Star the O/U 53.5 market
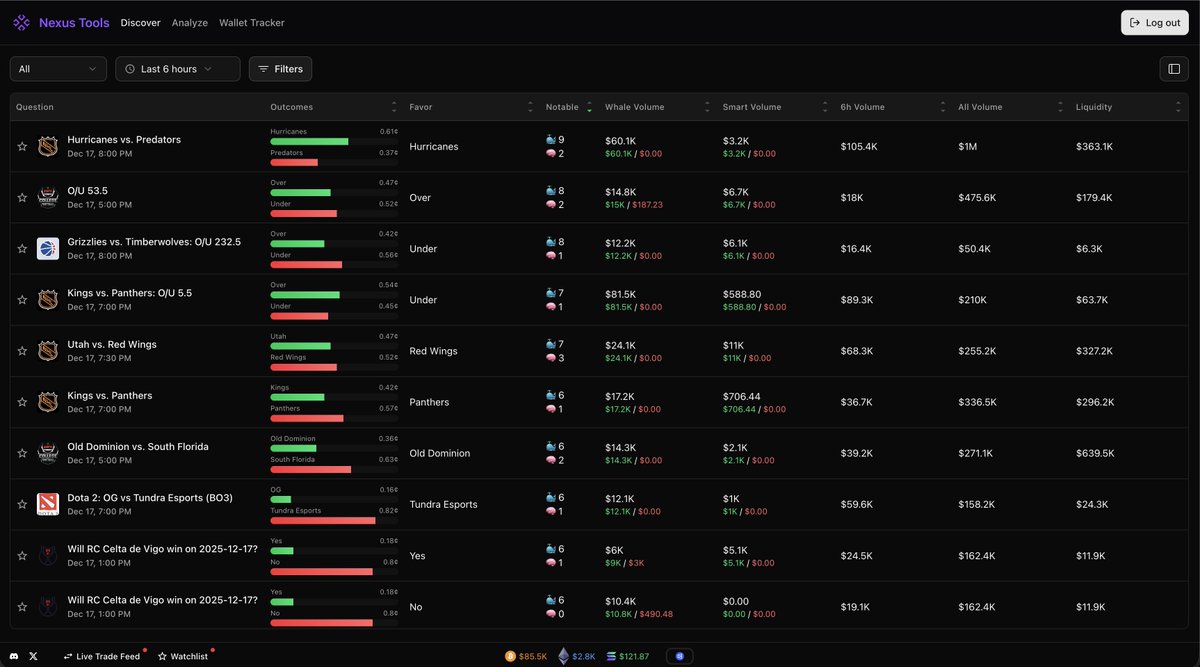Viewport: 1200px width, 667px height. (22, 197)
